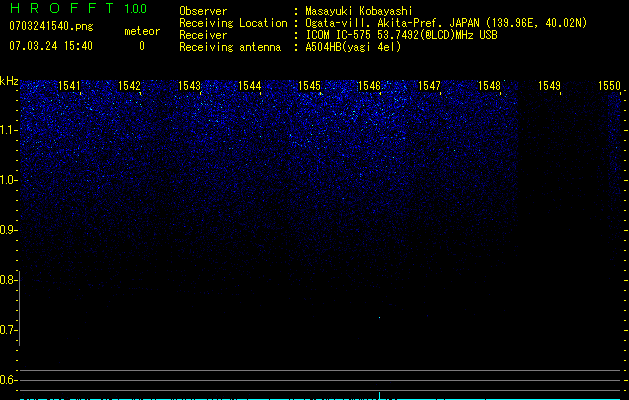Click the HROFFT 1.0.0 title text
This screenshot has height=400, width=629.
click(x=78, y=8)
